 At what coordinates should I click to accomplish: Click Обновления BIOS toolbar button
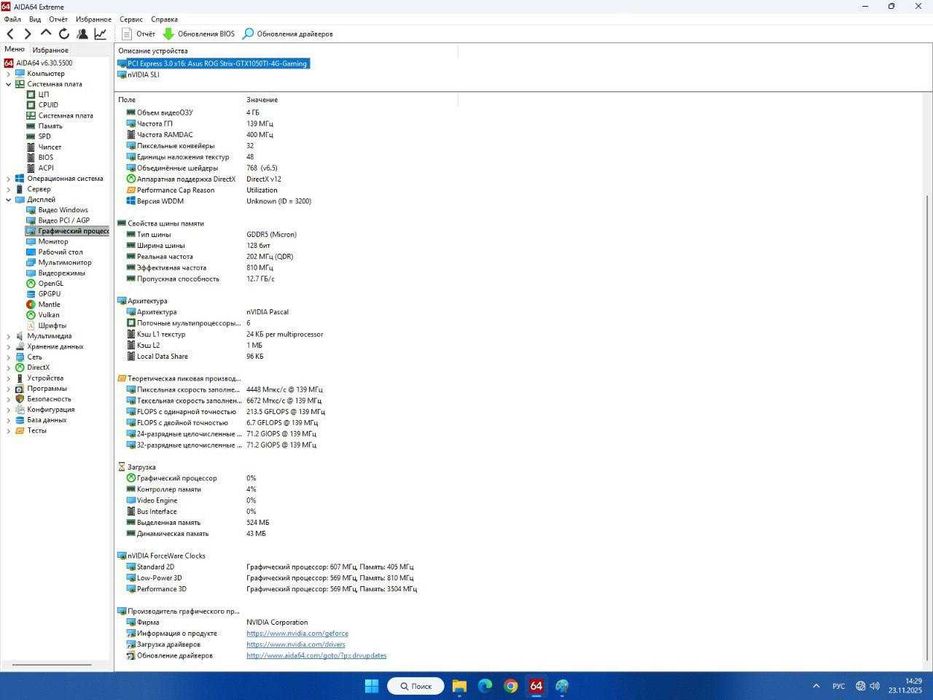(x=199, y=34)
